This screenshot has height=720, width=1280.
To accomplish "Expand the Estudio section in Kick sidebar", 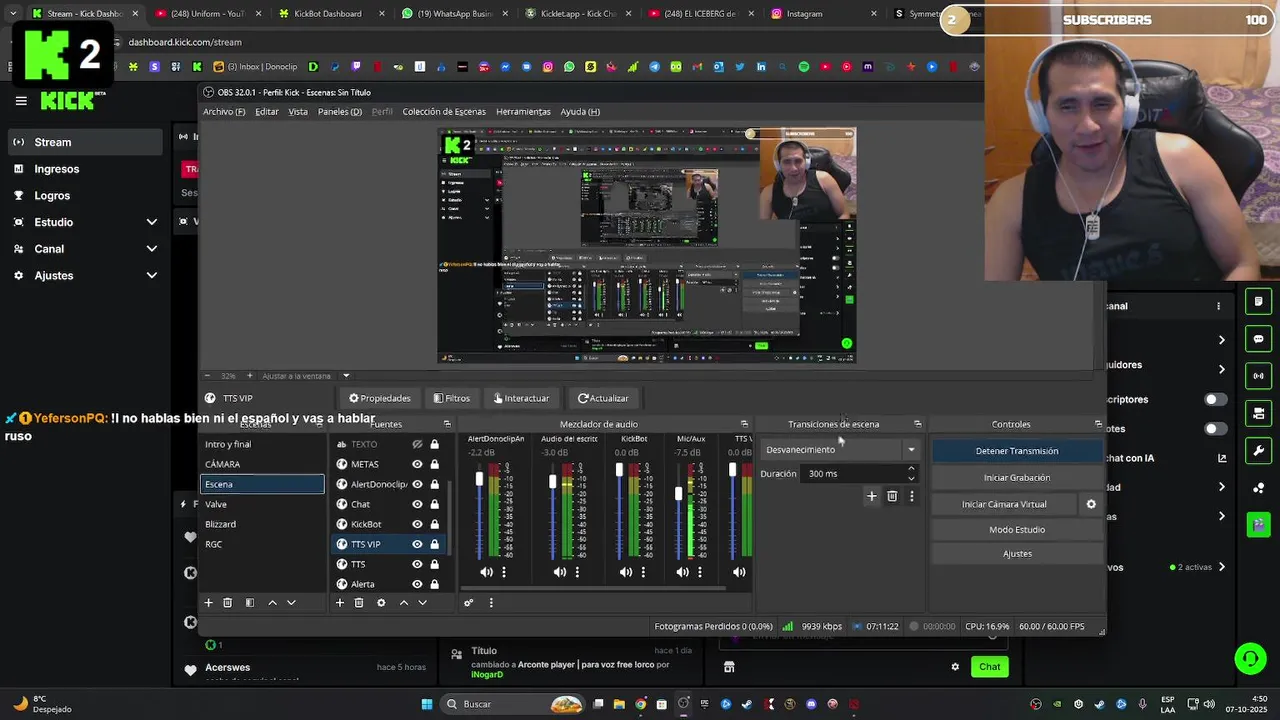I will tap(151, 222).
